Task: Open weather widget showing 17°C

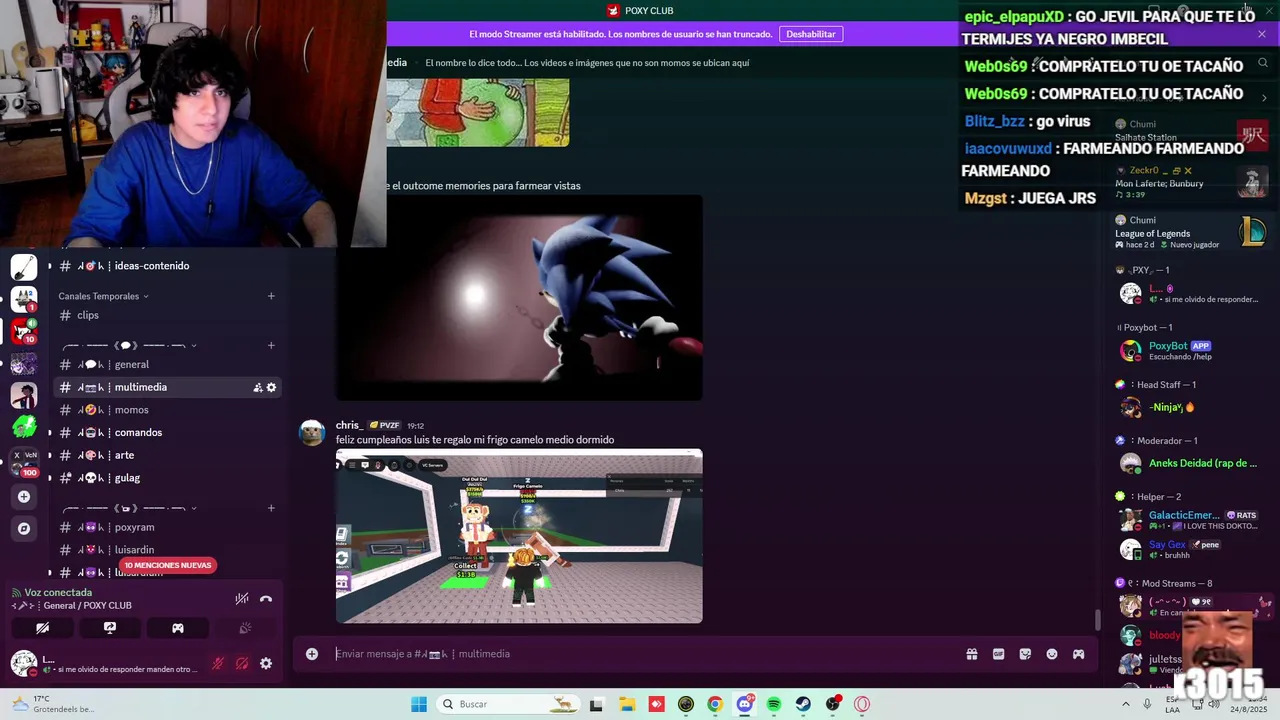Action: 52,704
